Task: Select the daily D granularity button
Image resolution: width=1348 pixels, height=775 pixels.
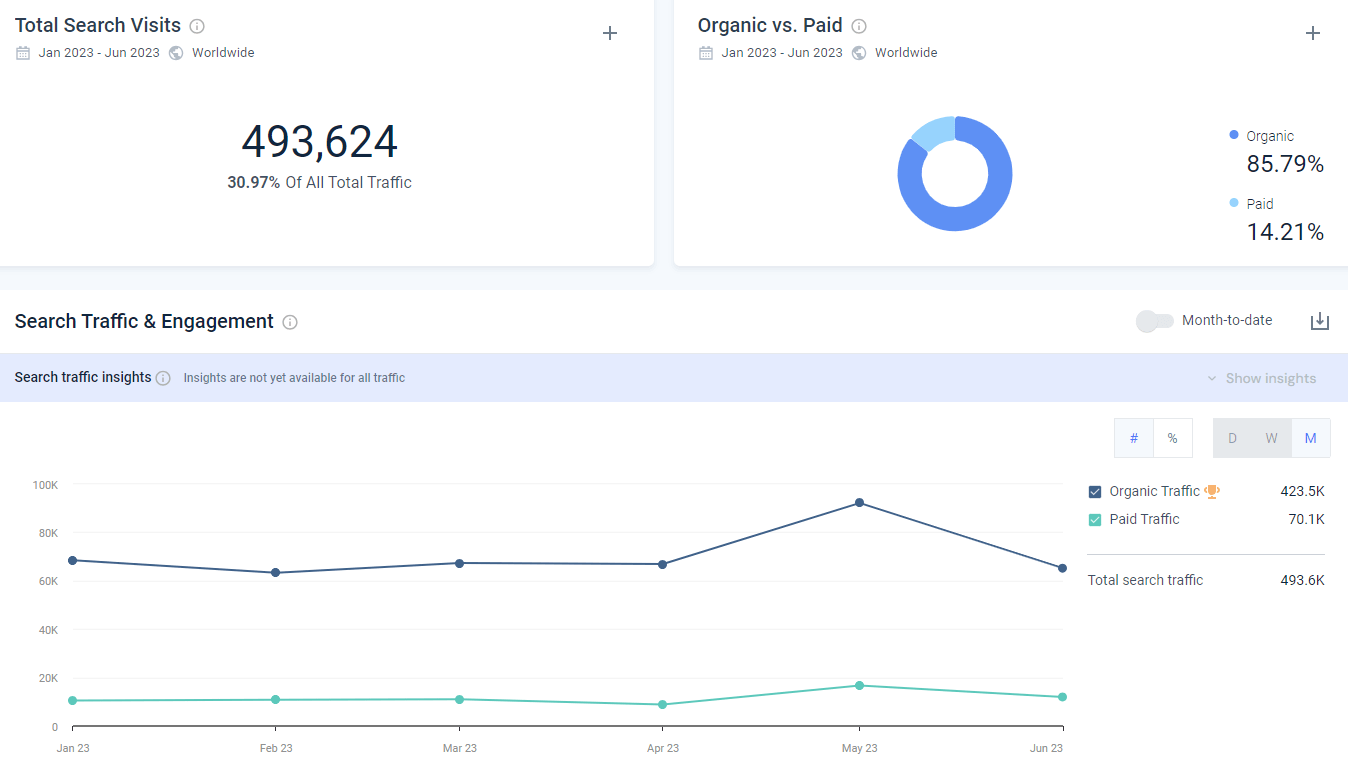Action: (1233, 438)
